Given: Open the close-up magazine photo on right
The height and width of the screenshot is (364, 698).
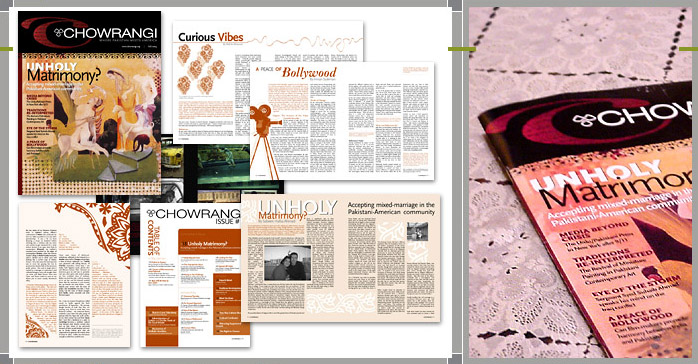Looking at the screenshot, I should [580, 182].
